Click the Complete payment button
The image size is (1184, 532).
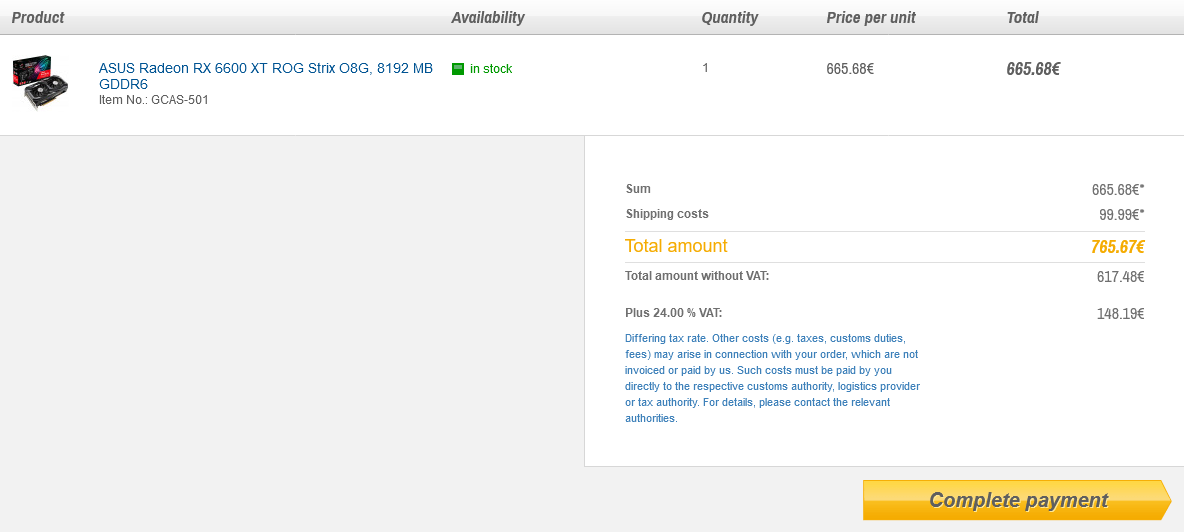tap(1016, 500)
